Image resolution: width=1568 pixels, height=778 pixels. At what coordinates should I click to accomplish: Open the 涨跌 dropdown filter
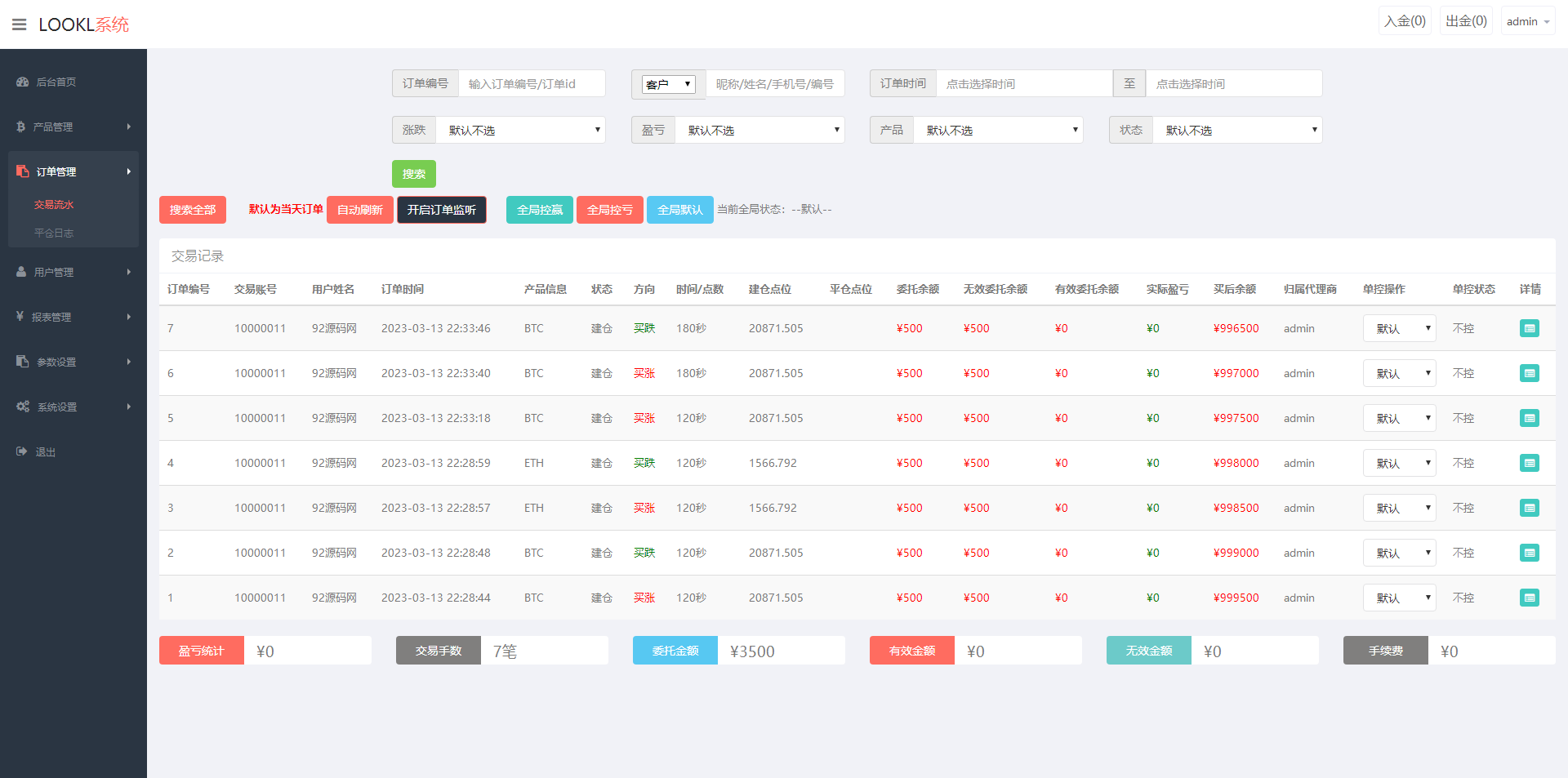[x=520, y=130]
